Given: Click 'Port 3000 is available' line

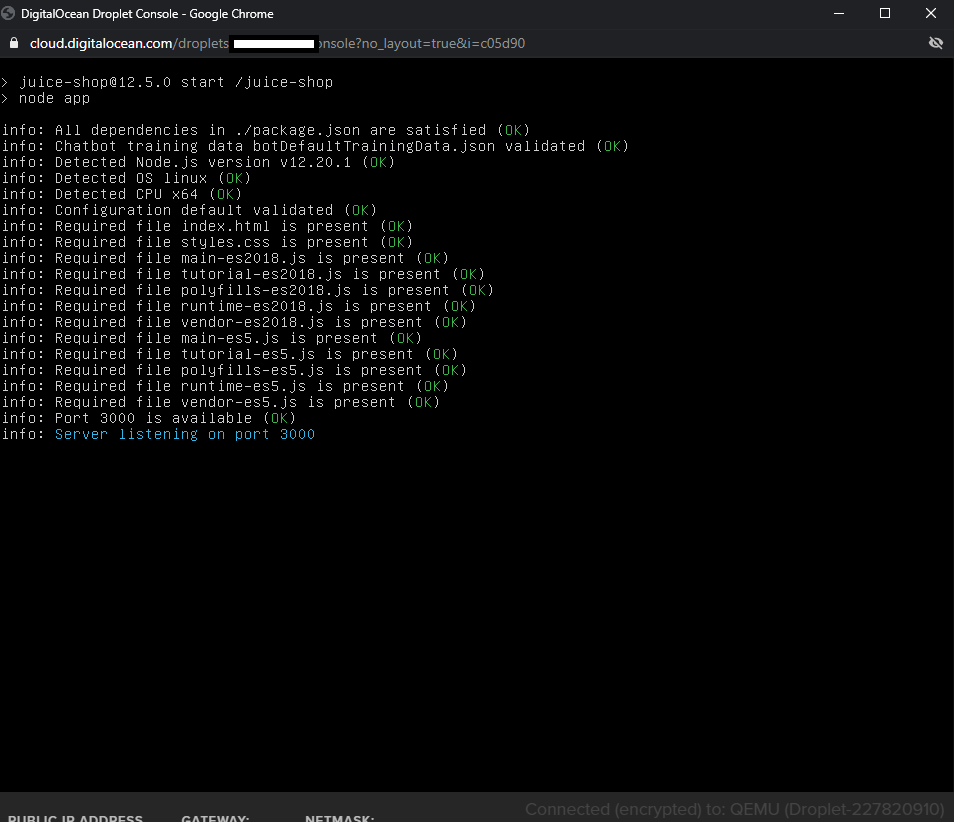Looking at the screenshot, I should pyautogui.click(x=149, y=418).
